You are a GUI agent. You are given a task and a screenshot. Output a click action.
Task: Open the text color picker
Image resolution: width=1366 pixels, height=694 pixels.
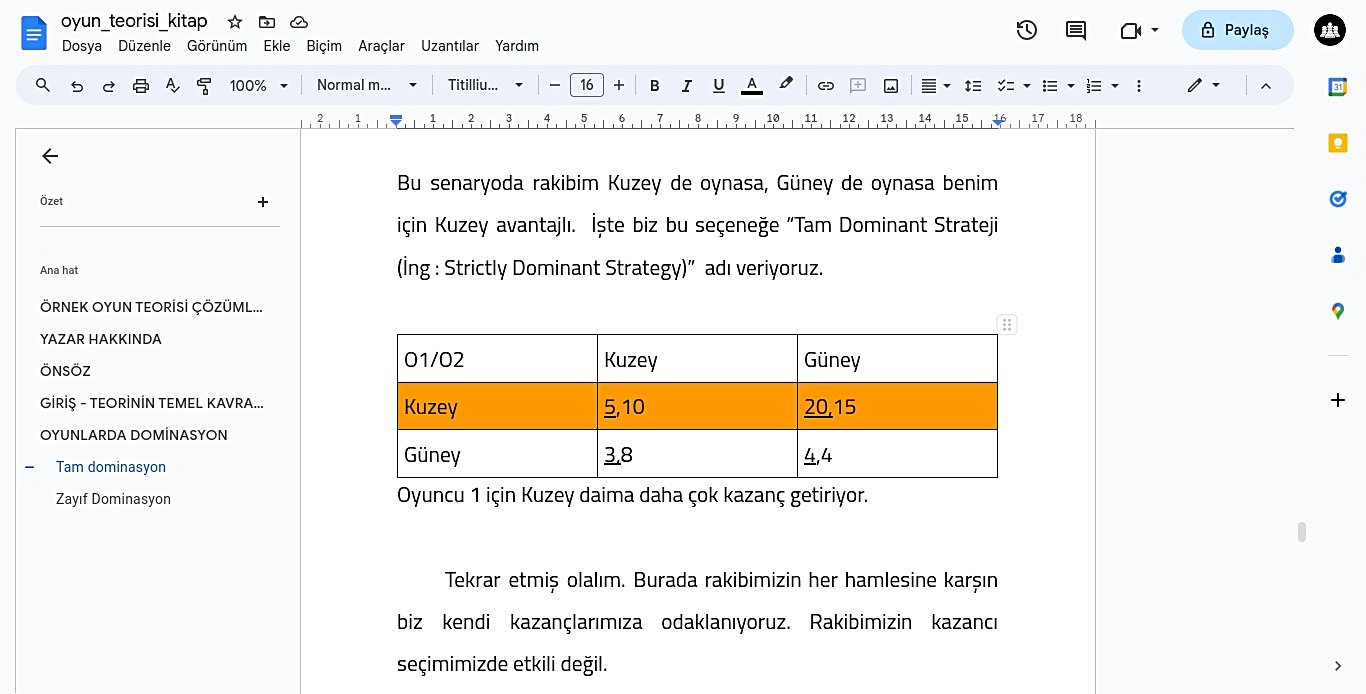[x=751, y=86]
